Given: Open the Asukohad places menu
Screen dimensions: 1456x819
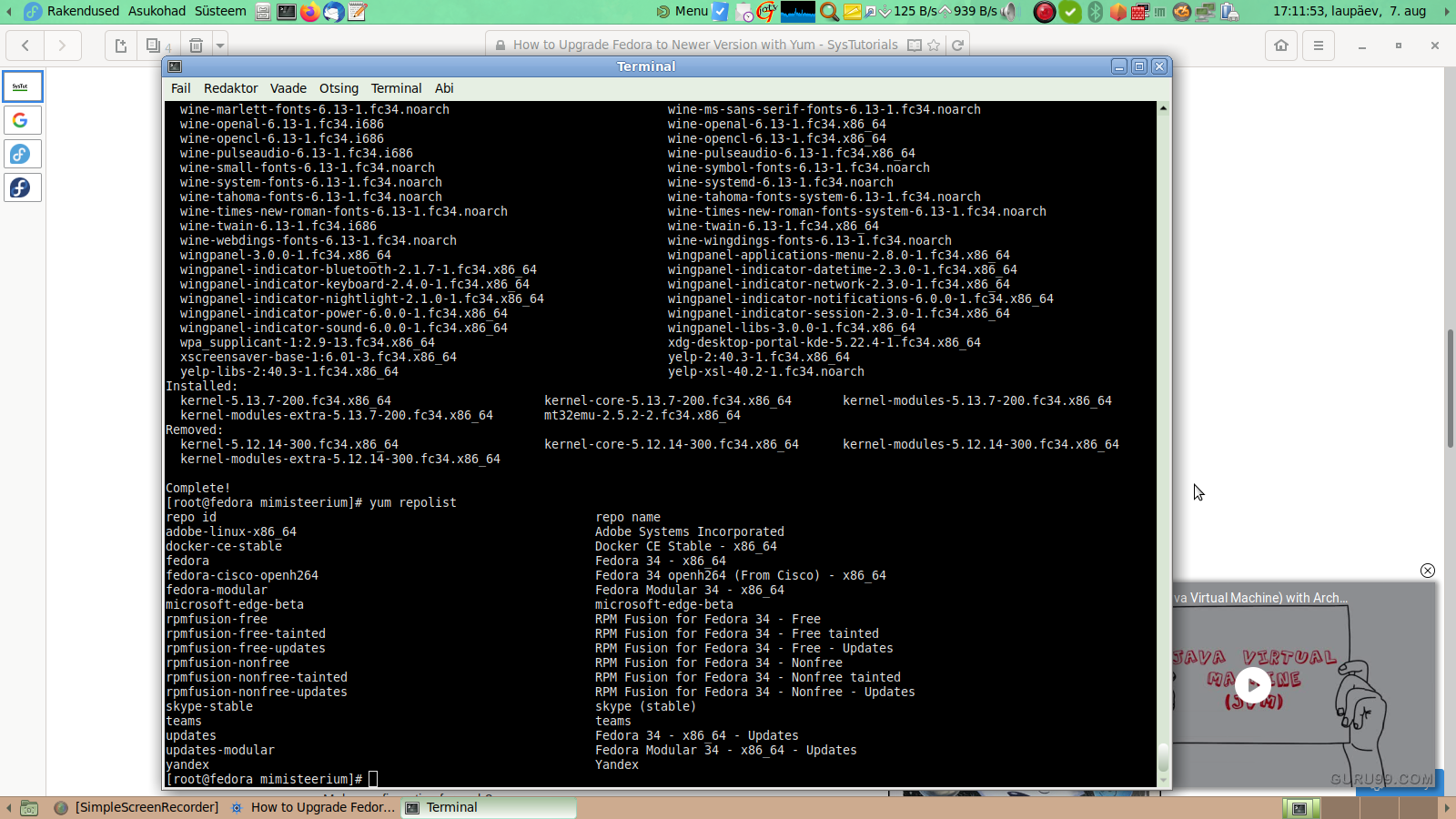Looking at the screenshot, I should coord(157,11).
